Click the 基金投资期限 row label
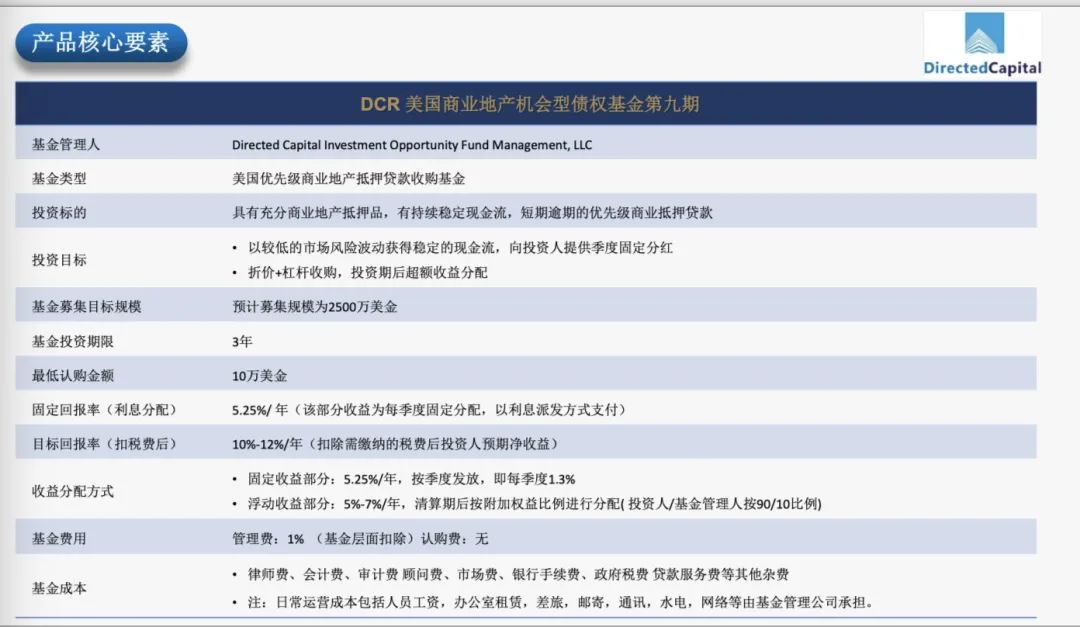This screenshot has width=1080, height=627. (73, 341)
